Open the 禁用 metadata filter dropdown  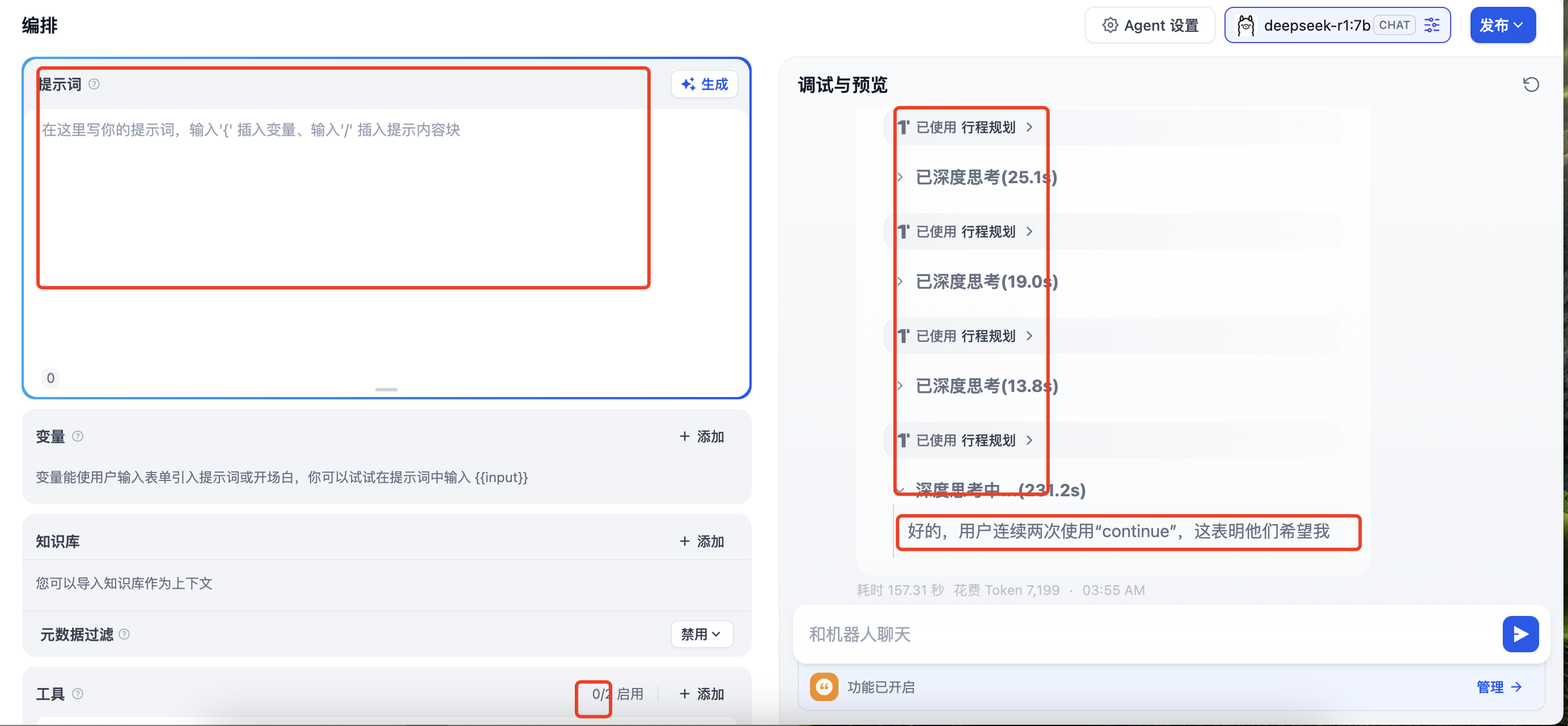pyautogui.click(x=701, y=634)
